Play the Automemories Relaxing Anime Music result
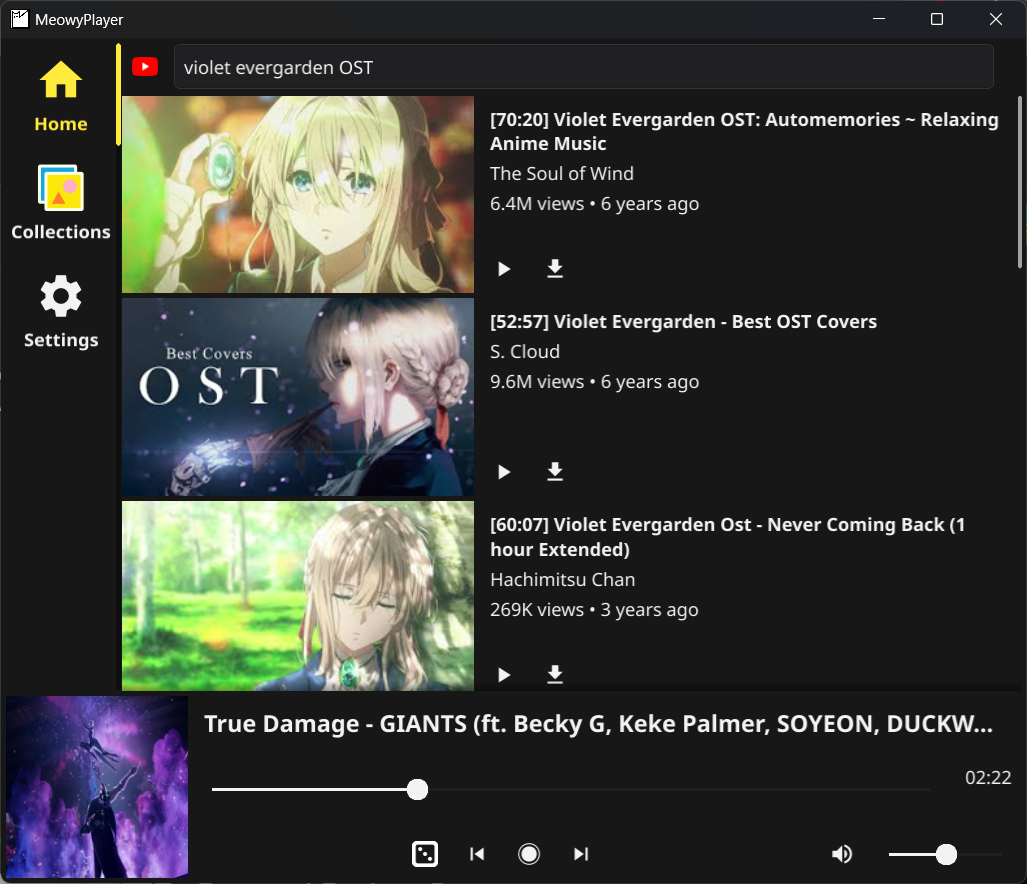This screenshot has width=1027, height=884. pos(504,269)
